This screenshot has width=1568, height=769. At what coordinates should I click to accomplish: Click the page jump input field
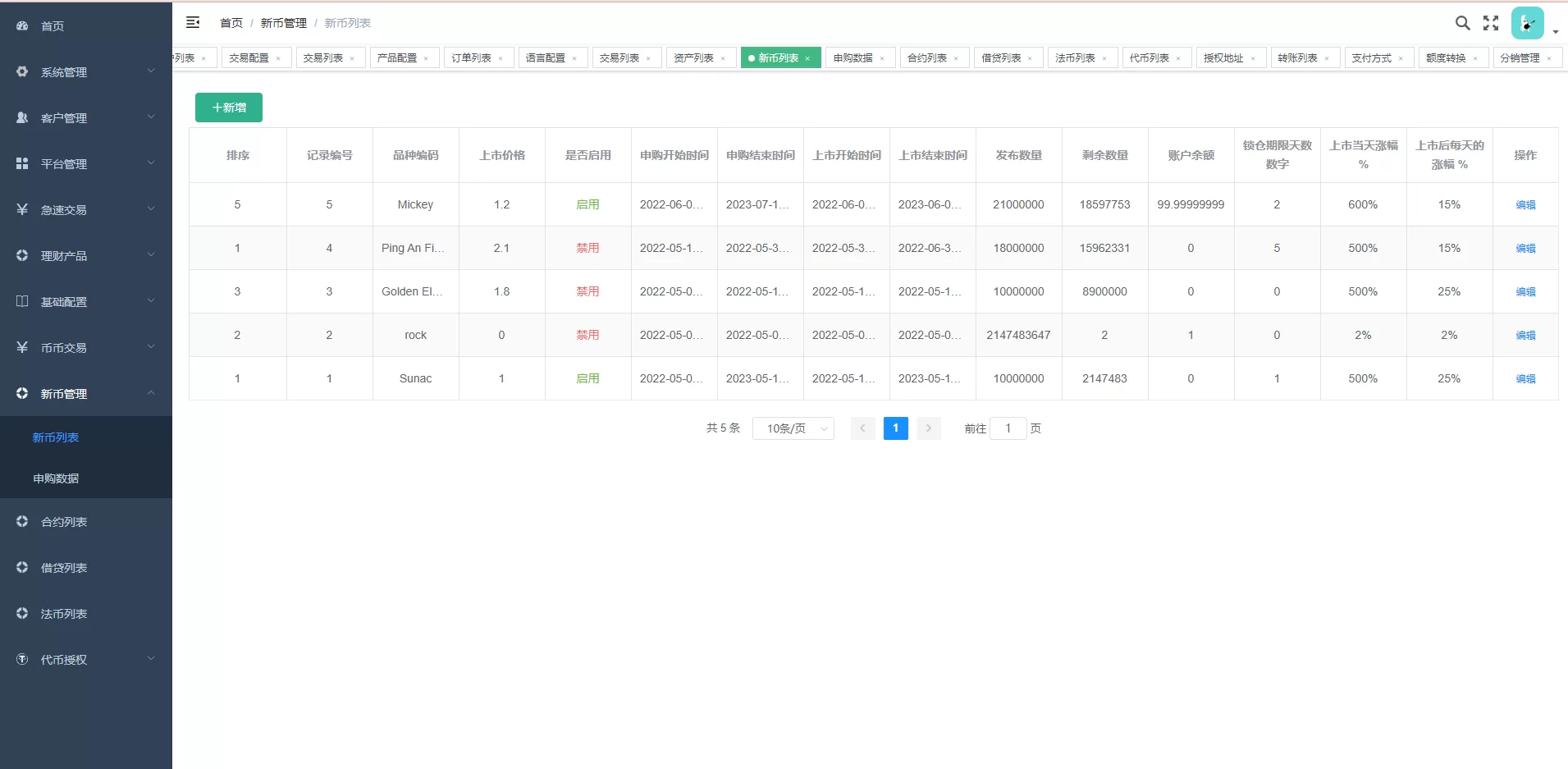pos(1008,428)
